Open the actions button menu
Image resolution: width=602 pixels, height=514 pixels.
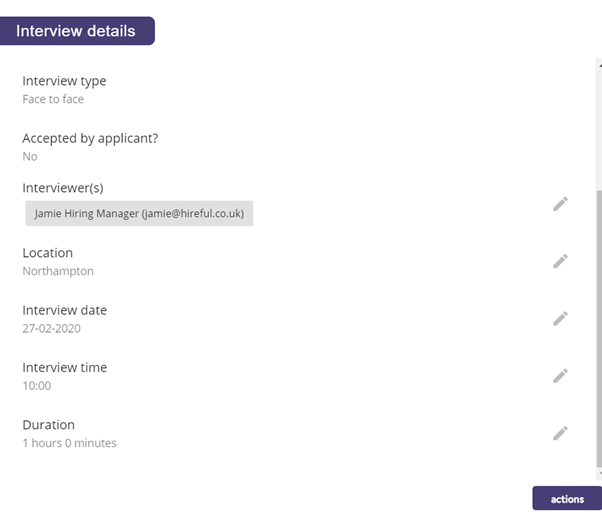click(x=567, y=499)
